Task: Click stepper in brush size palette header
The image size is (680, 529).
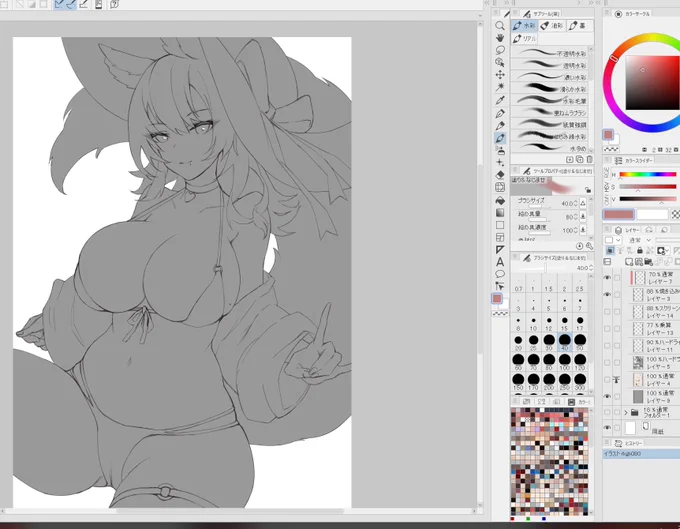Action: pos(591,268)
